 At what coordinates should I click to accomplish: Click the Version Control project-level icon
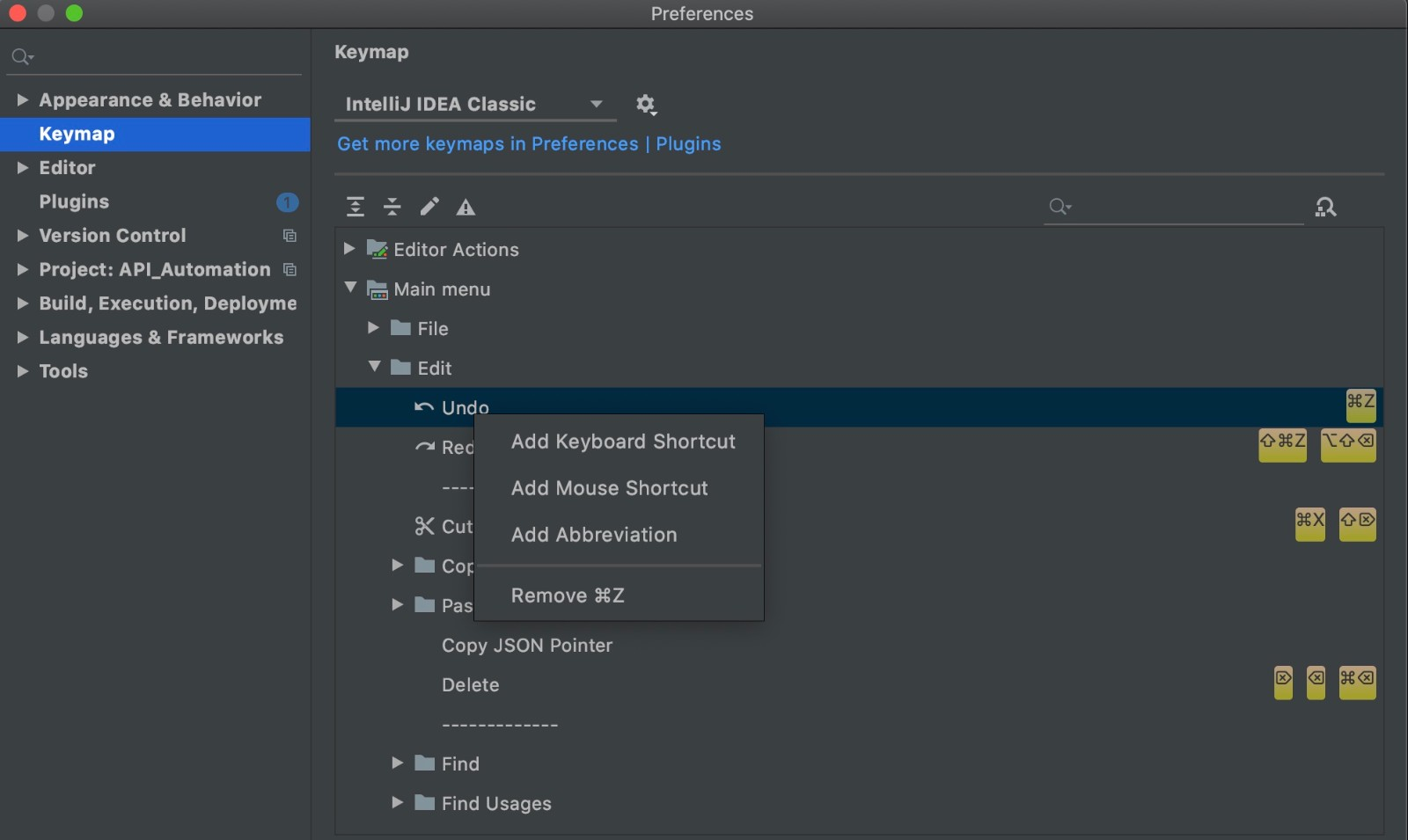[x=290, y=236]
